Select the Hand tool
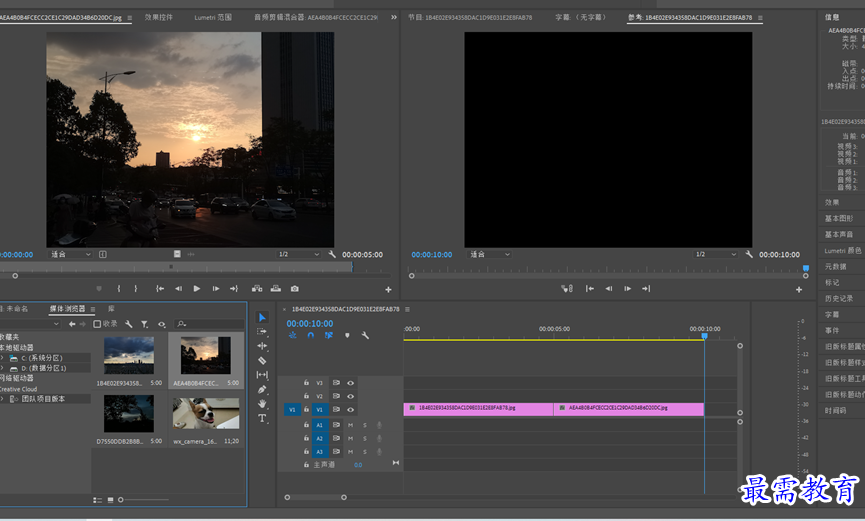 coord(262,403)
